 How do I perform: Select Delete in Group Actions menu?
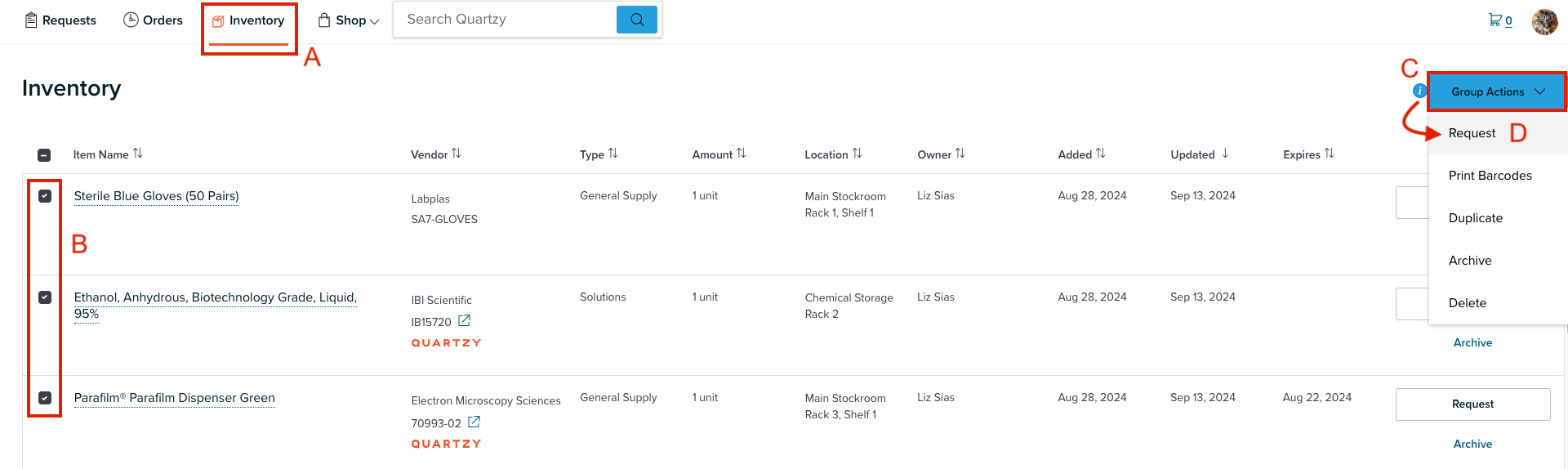click(x=1467, y=303)
